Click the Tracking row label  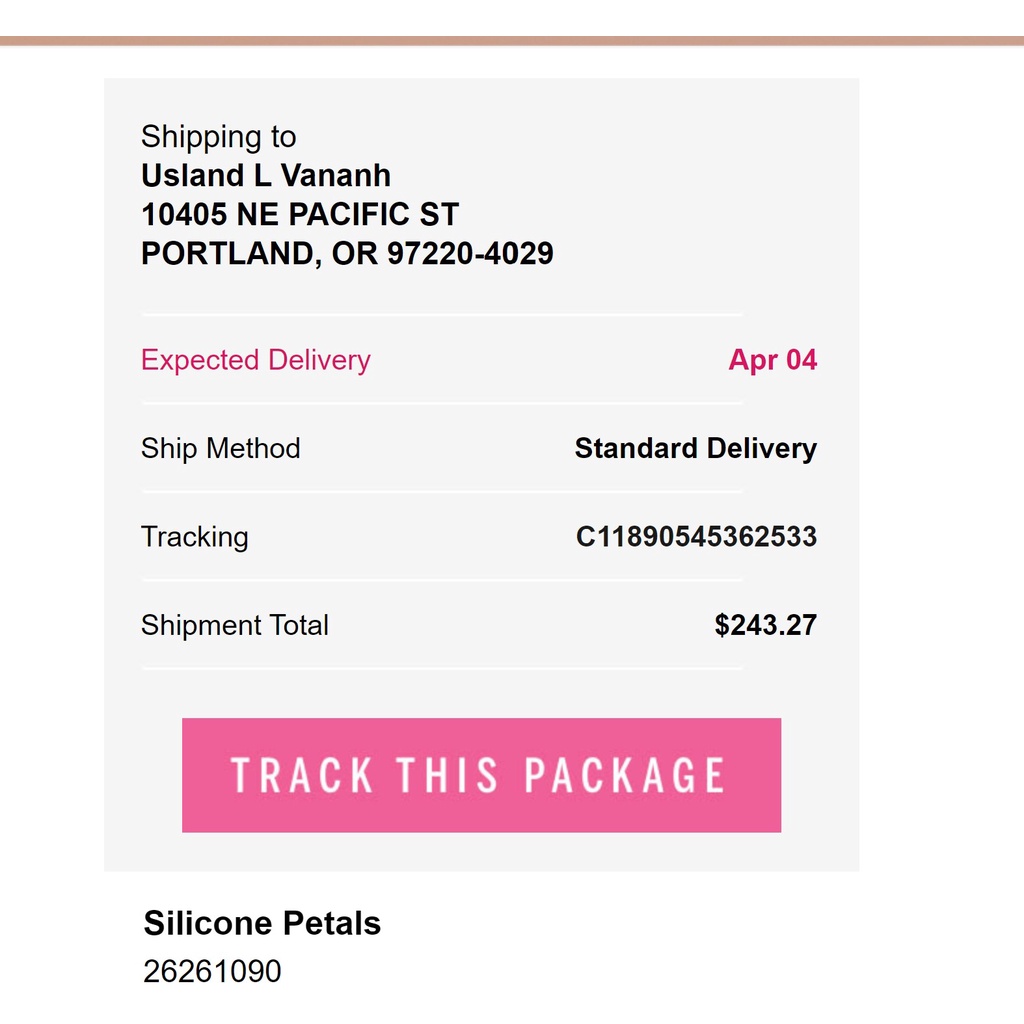coord(194,537)
